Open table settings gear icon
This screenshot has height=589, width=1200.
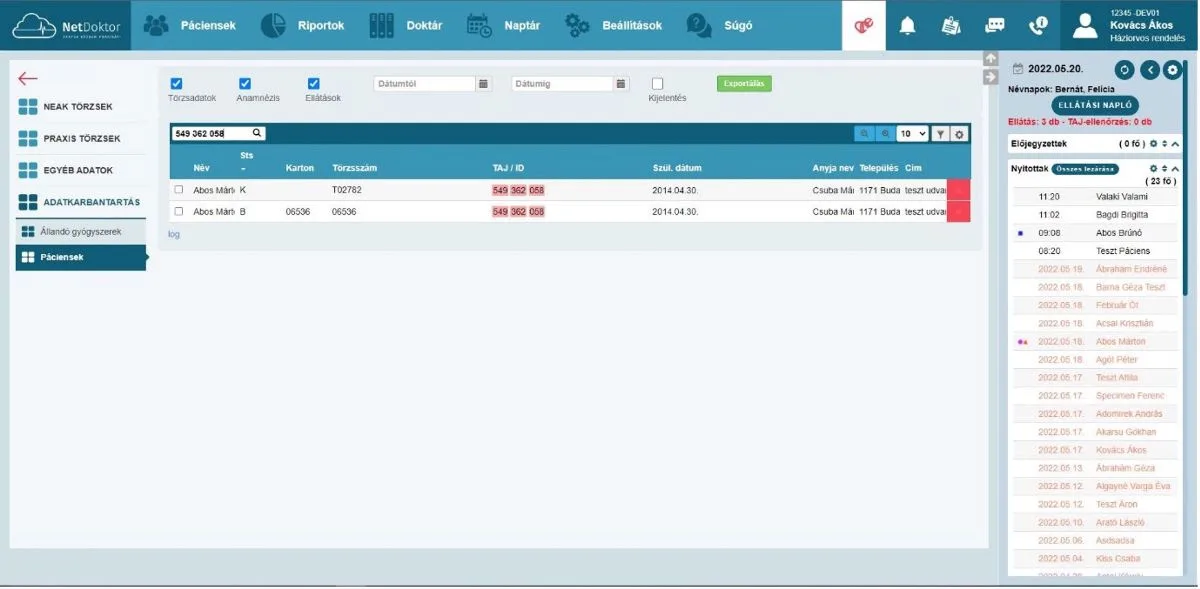959,134
